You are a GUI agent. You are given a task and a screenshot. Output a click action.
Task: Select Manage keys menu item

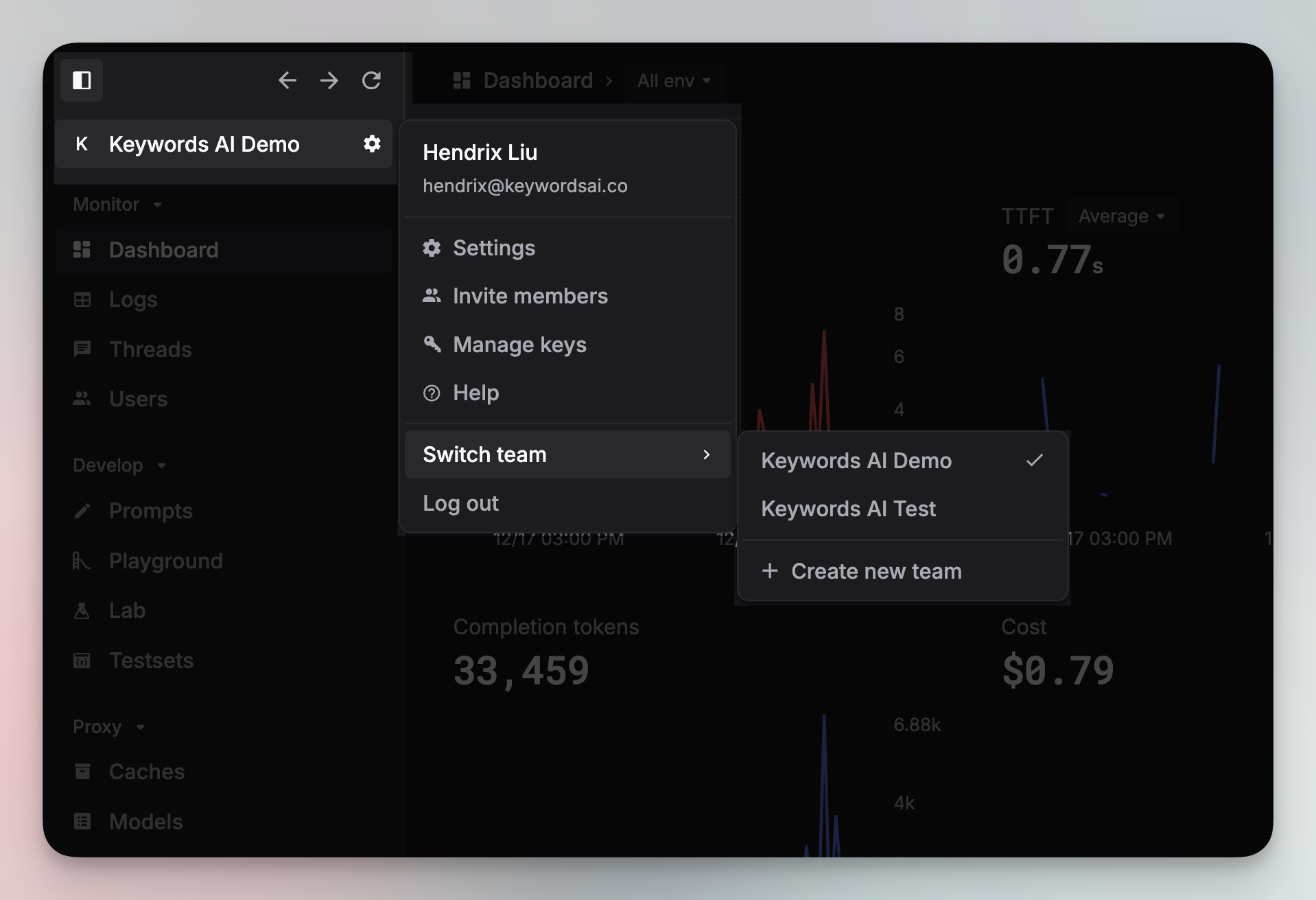point(567,344)
